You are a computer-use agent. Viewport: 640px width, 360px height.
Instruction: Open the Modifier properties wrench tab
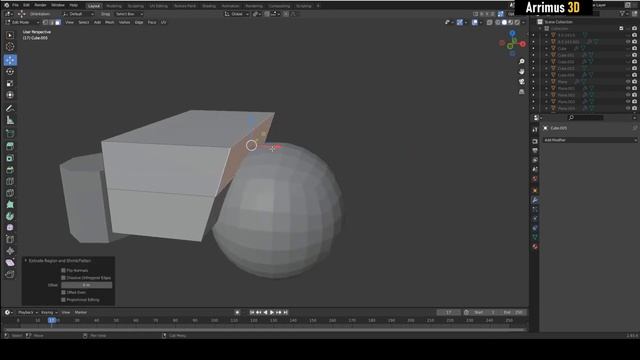coord(535,200)
